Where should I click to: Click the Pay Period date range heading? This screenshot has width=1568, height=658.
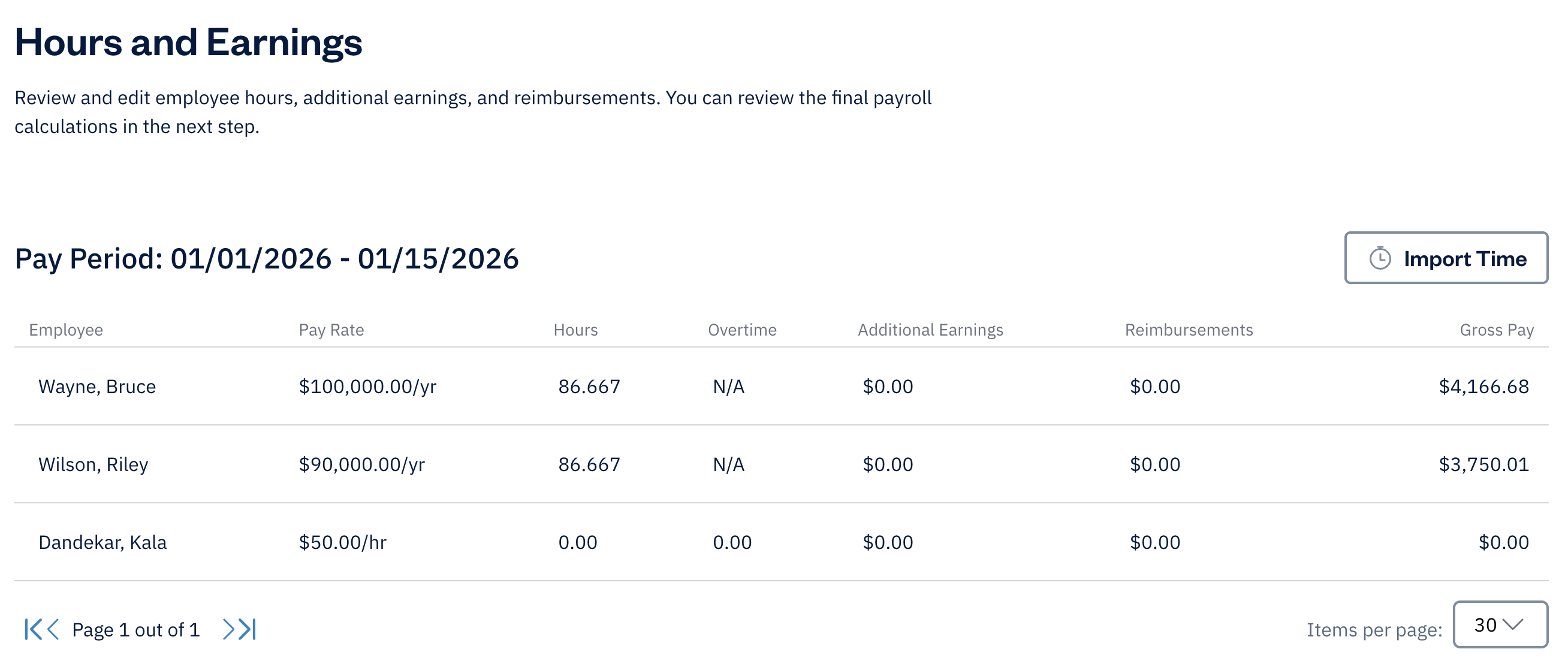pos(268,258)
